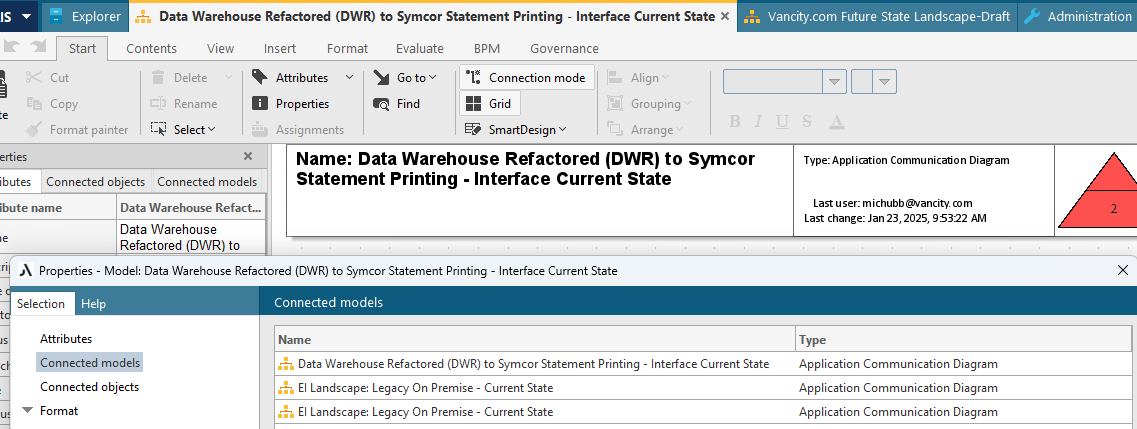Open the Insert ribbon tab
Screen dimensions: 1137x429
tap(280, 49)
